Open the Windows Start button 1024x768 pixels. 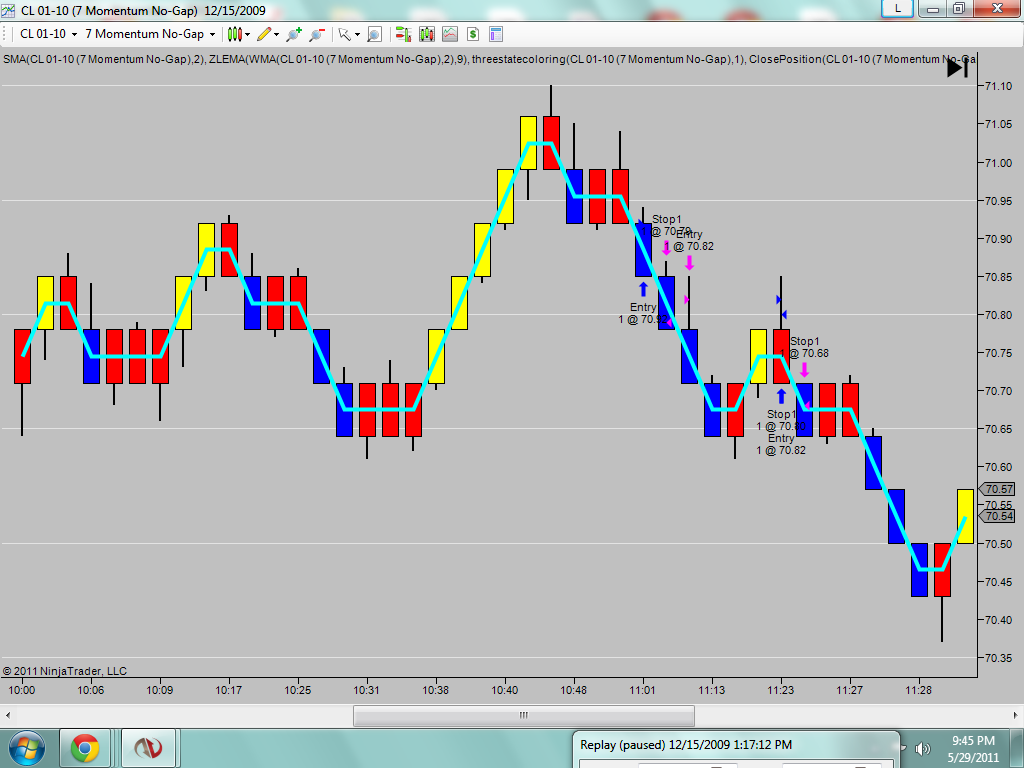click(x=27, y=748)
